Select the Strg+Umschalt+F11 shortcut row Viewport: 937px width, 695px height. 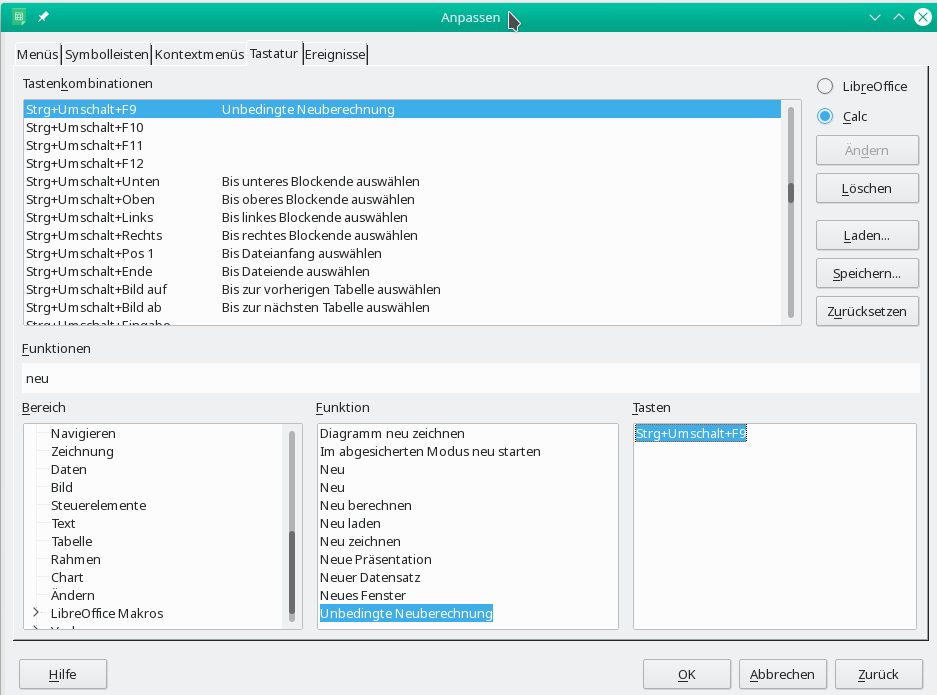402,145
